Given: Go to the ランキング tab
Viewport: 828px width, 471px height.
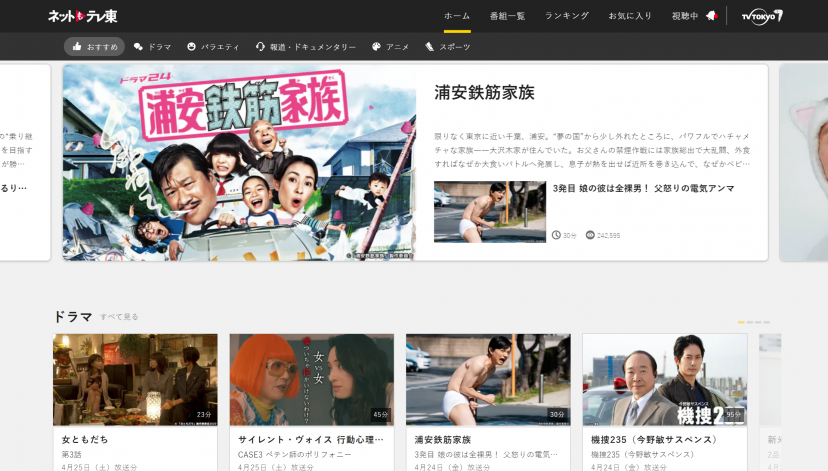Looking at the screenshot, I should click(x=567, y=16).
